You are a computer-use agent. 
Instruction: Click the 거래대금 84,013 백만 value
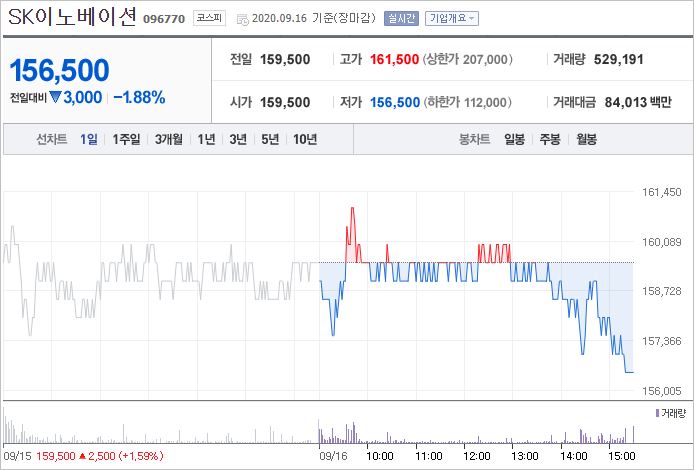coord(638,102)
